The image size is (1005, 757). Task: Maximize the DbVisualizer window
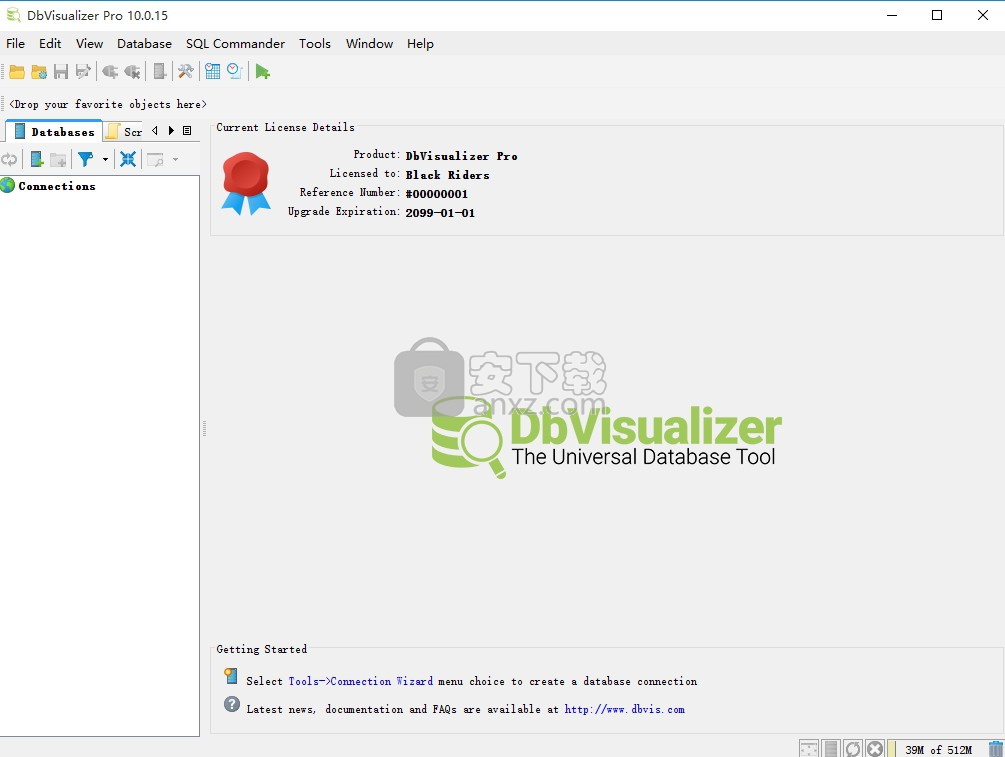coord(937,15)
